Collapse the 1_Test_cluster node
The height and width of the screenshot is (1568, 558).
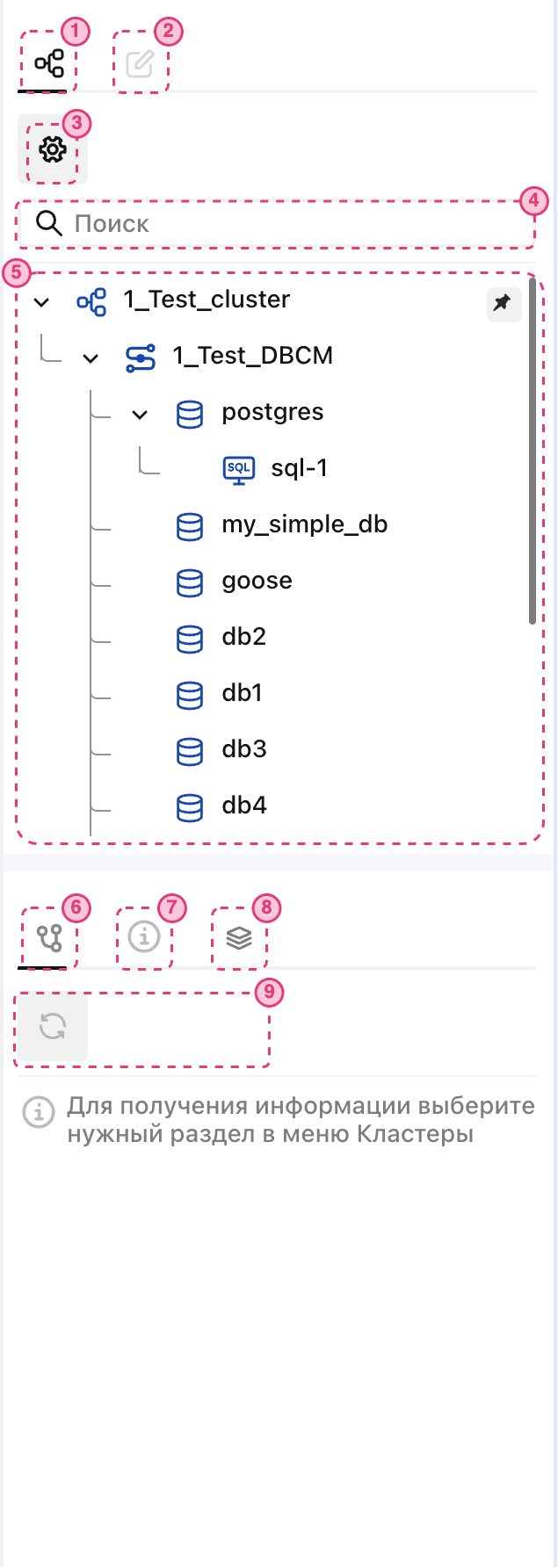pos(41,302)
